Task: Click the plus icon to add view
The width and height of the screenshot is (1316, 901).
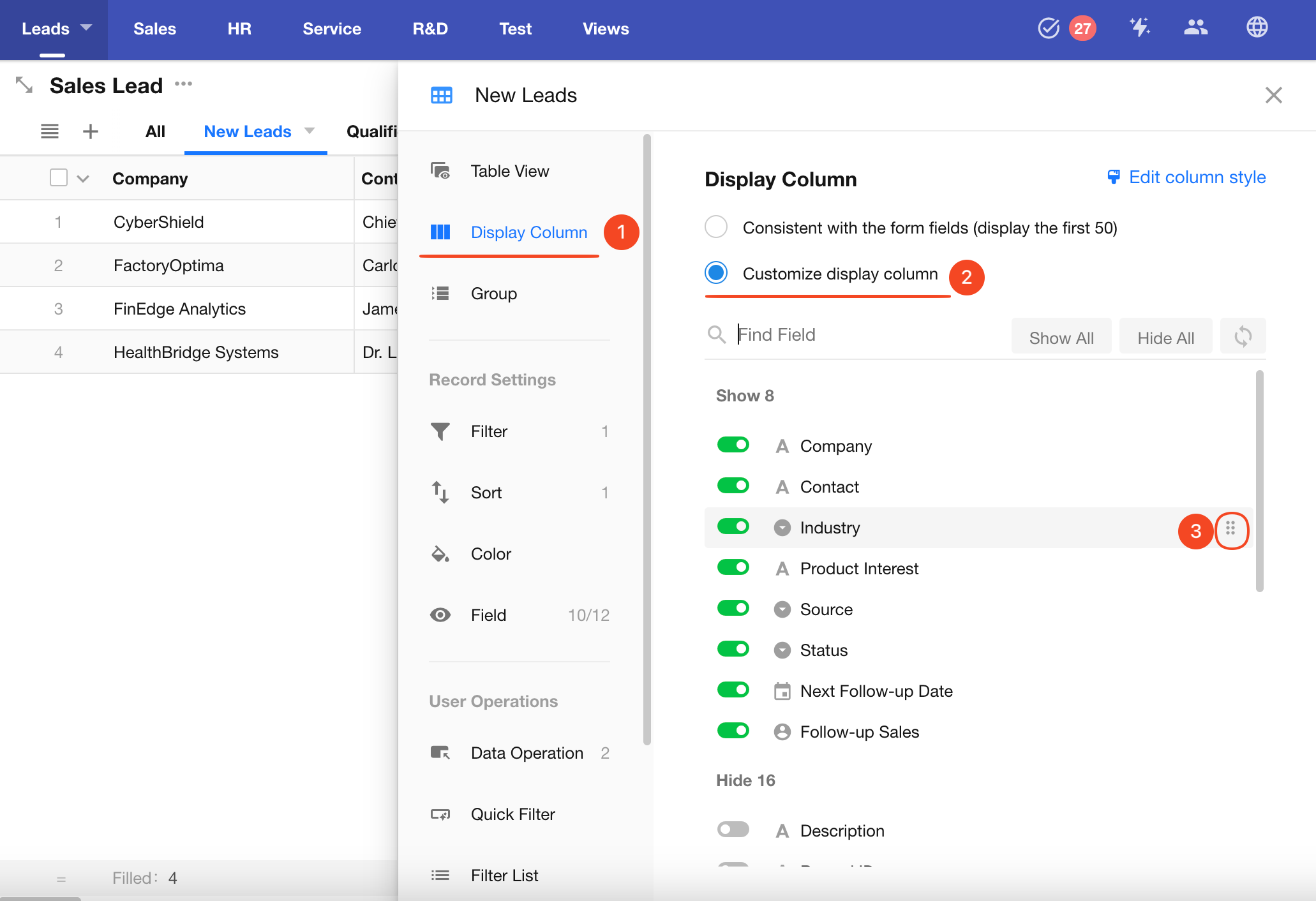Action: [91, 131]
